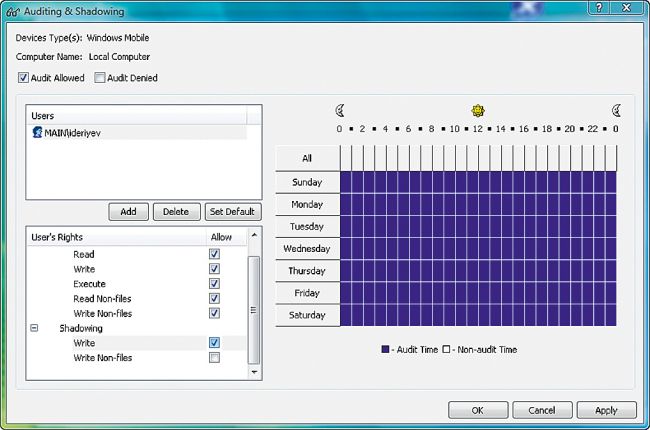The width and height of the screenshot is (650, 430).
Task: Select the All row header in schedule
Action: point(306,159)
